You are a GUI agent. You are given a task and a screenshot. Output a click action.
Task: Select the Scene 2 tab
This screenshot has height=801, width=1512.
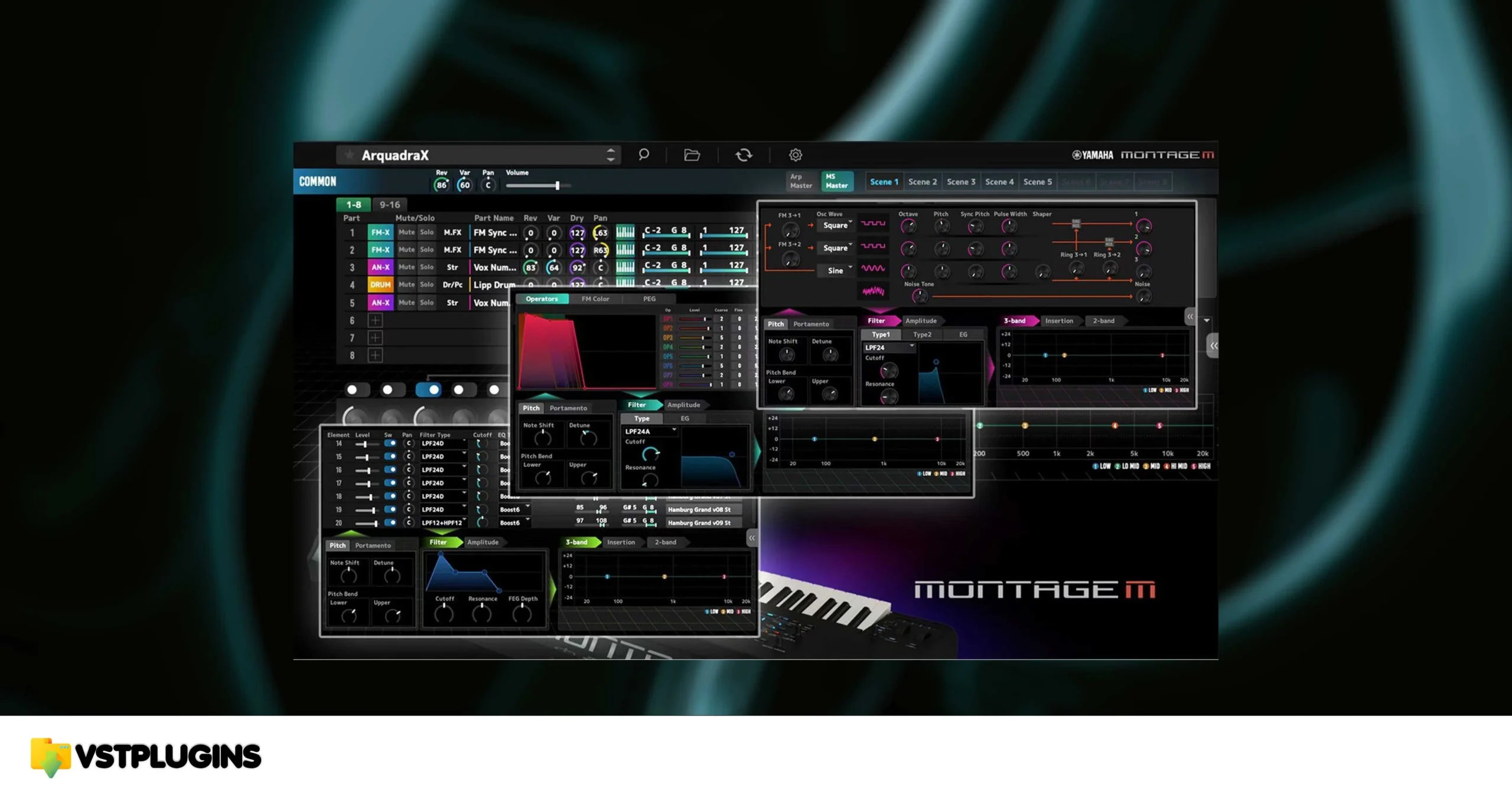pos(922,182)
